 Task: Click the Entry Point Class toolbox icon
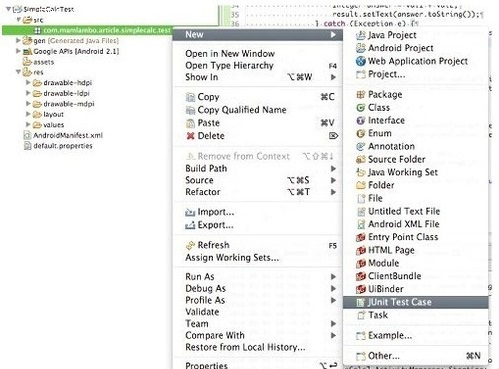pos(361,237)
